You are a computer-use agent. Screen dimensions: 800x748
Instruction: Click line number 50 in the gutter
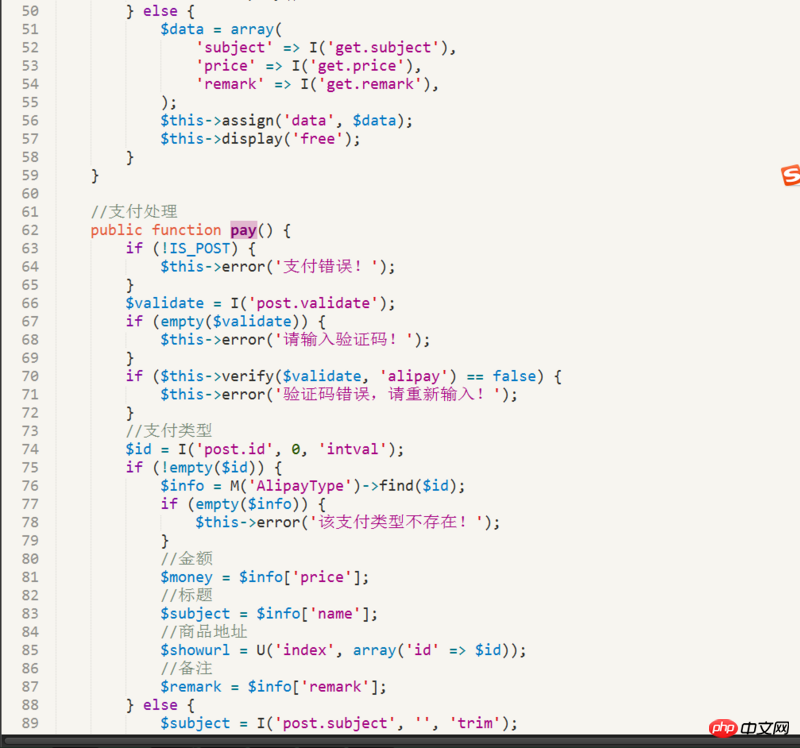tap(29, 10)
